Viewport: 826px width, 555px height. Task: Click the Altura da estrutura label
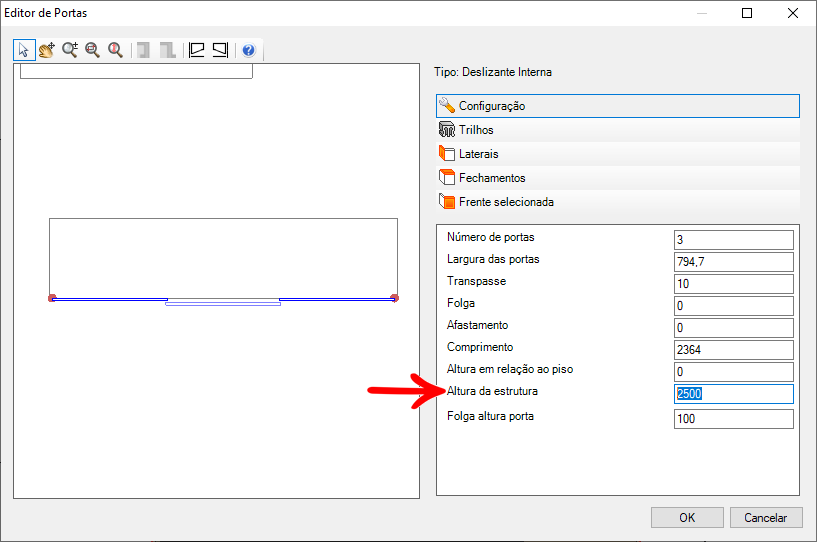tap(492, 391)
